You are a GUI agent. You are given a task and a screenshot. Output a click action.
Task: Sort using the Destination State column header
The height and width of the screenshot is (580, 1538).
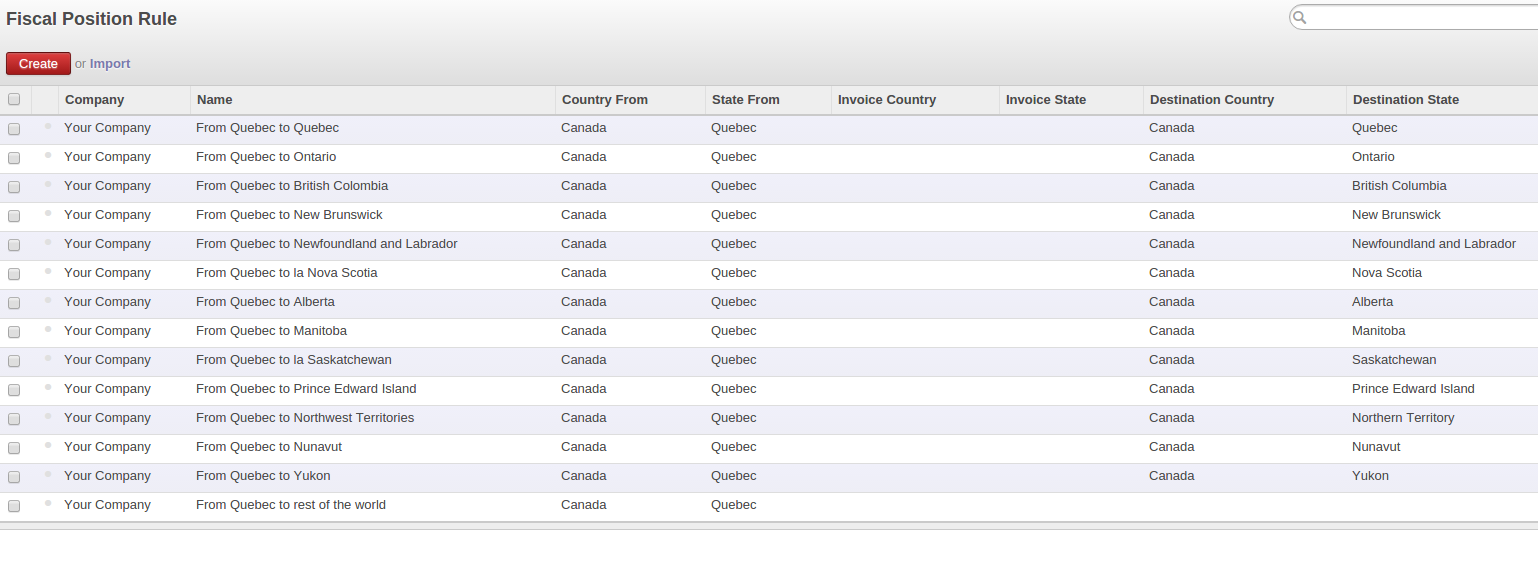tap(1405, 99)
